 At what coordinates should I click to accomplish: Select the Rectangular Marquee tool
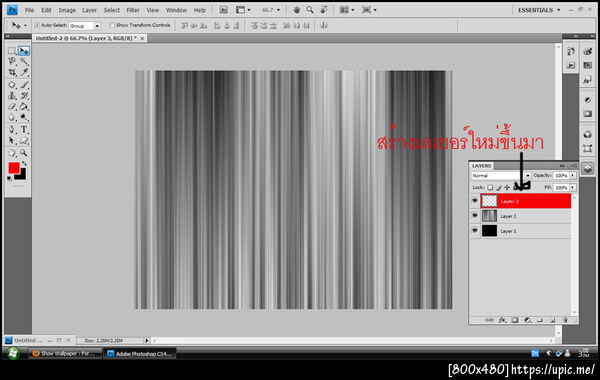click(12, 51)
